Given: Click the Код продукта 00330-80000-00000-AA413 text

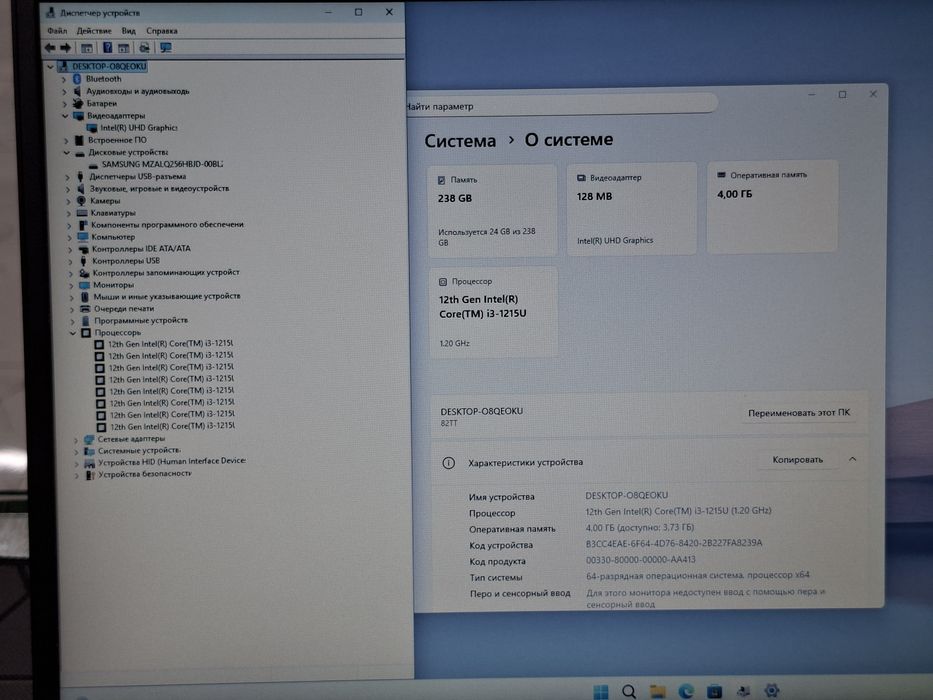Looking at the screenshot, I should [x=640, y=560].
